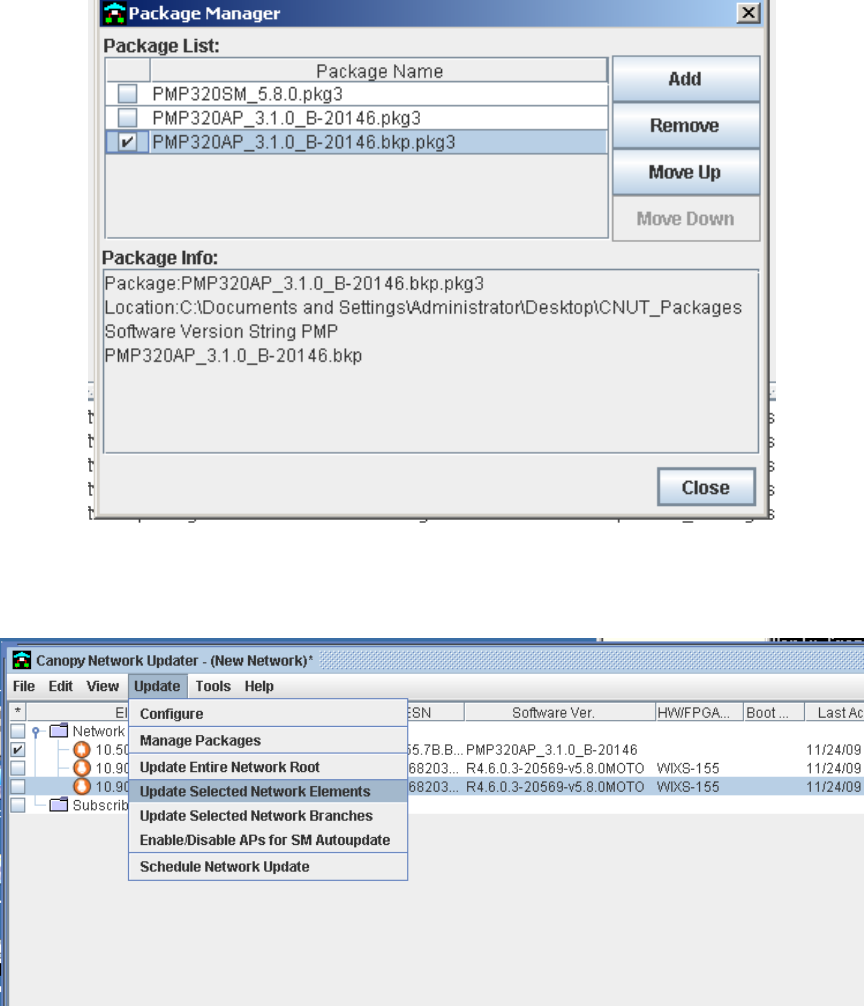This screenshot has height=1006, width=864.
Task: Toggle checkbox of row with ESN 55.7B.B
Action: pos(18,749)
